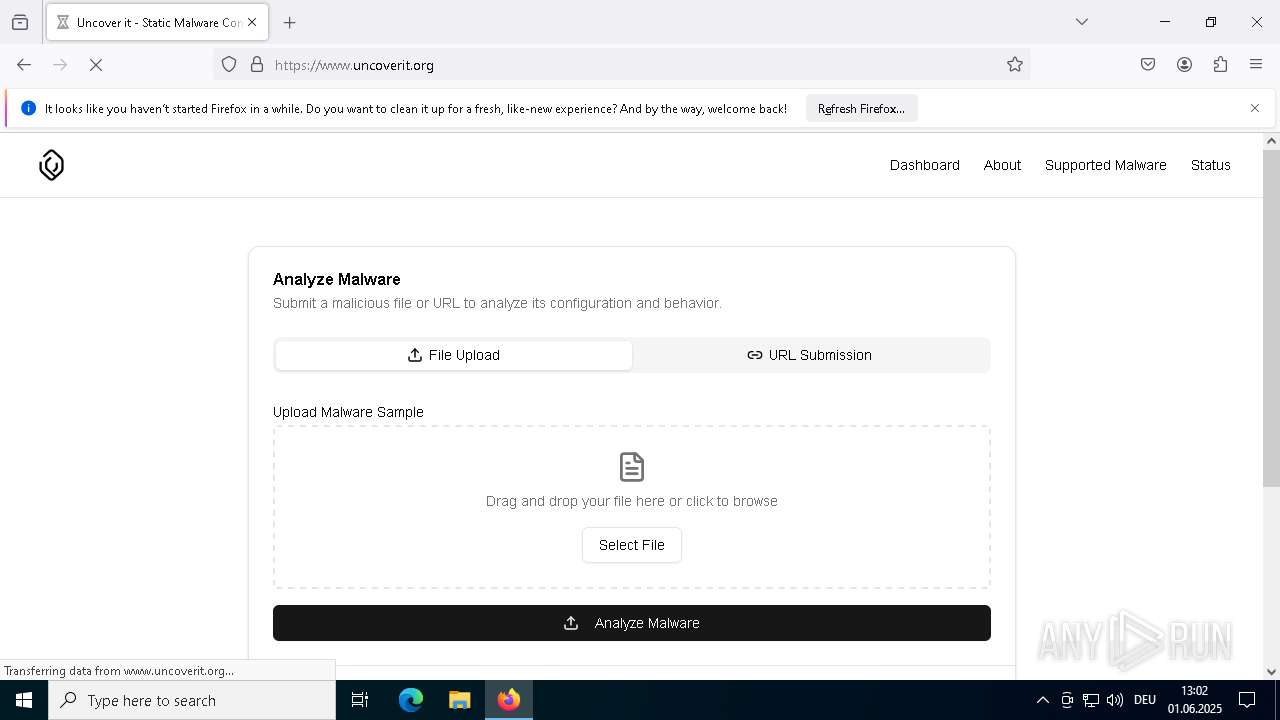Click the Select File button

[632, 545]
